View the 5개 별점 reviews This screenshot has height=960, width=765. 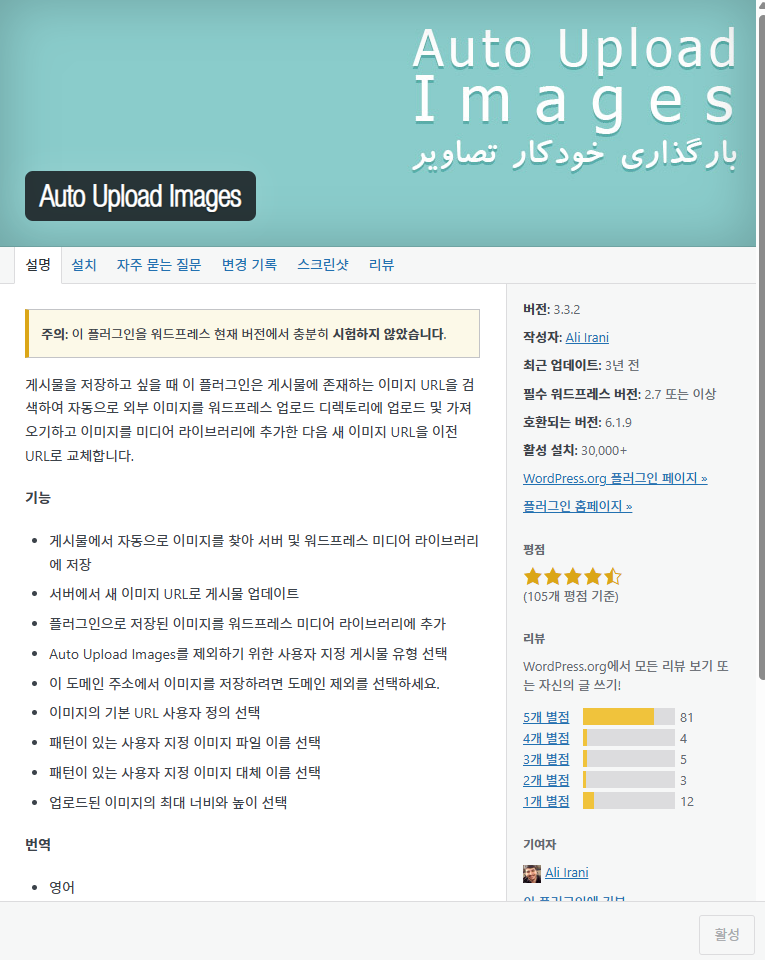(x=546, y=717)
